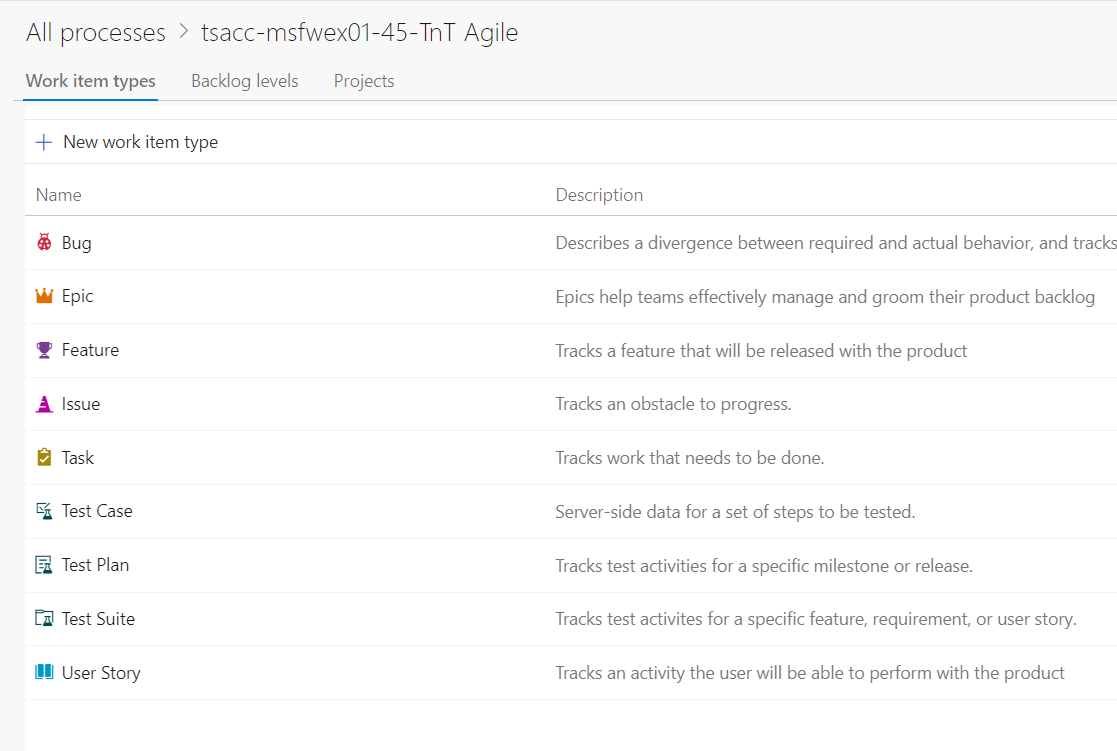Select 'Describes a divergence between required' description
This screenshot has height=751, width=1117.
coord(836,243)
